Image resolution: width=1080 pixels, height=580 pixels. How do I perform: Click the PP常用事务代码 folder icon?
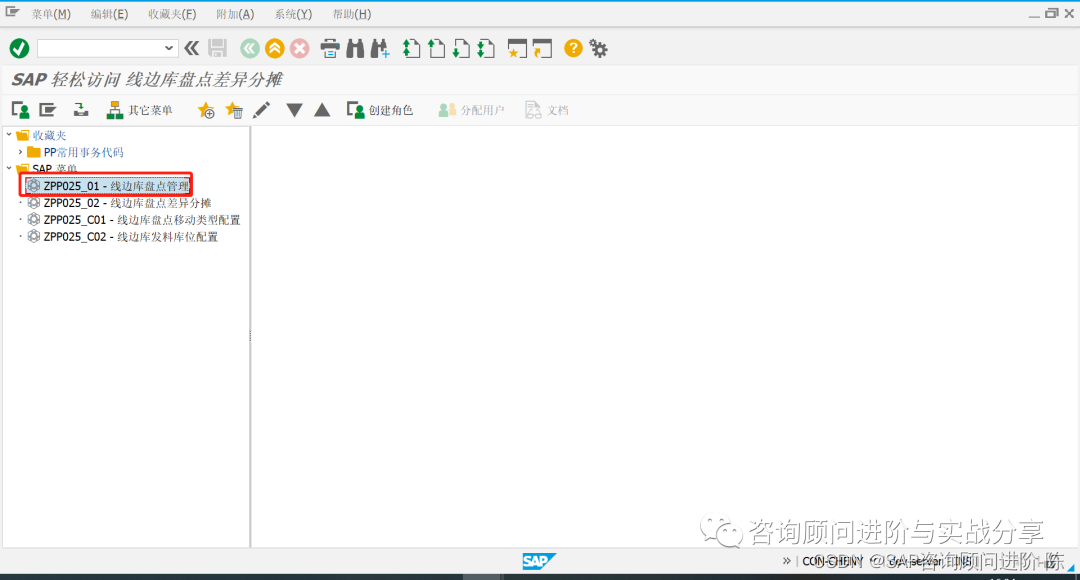click(33, 152)
